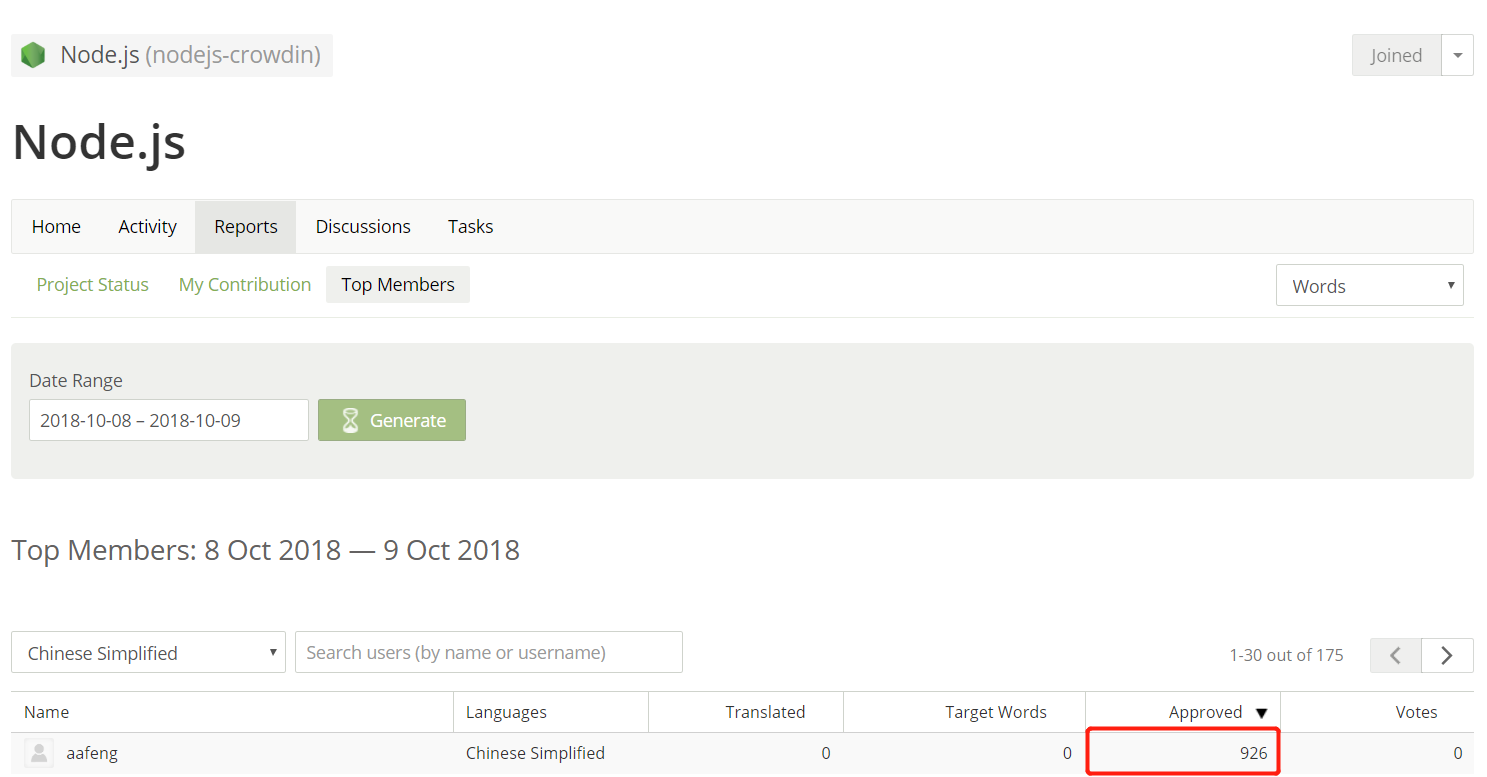
Task: Click the Joined button
Action: 1396,55
